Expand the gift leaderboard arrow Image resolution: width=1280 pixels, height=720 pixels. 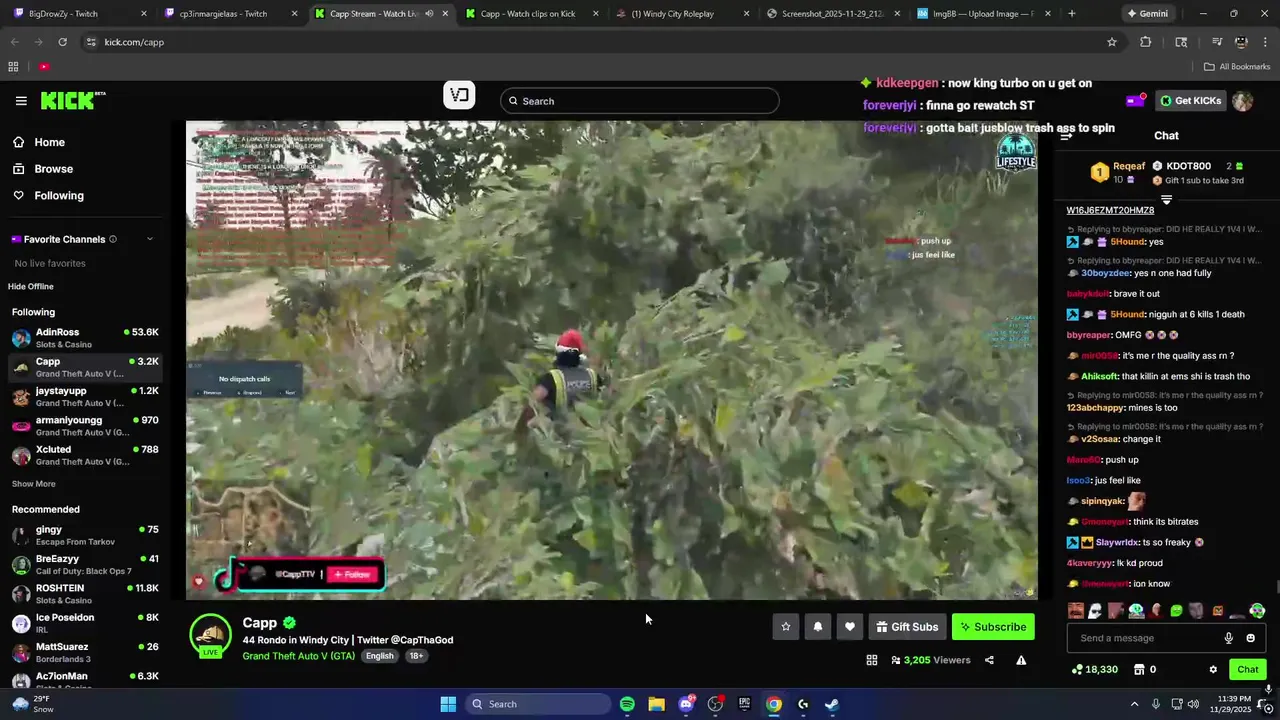click(x=1166, y=200)
